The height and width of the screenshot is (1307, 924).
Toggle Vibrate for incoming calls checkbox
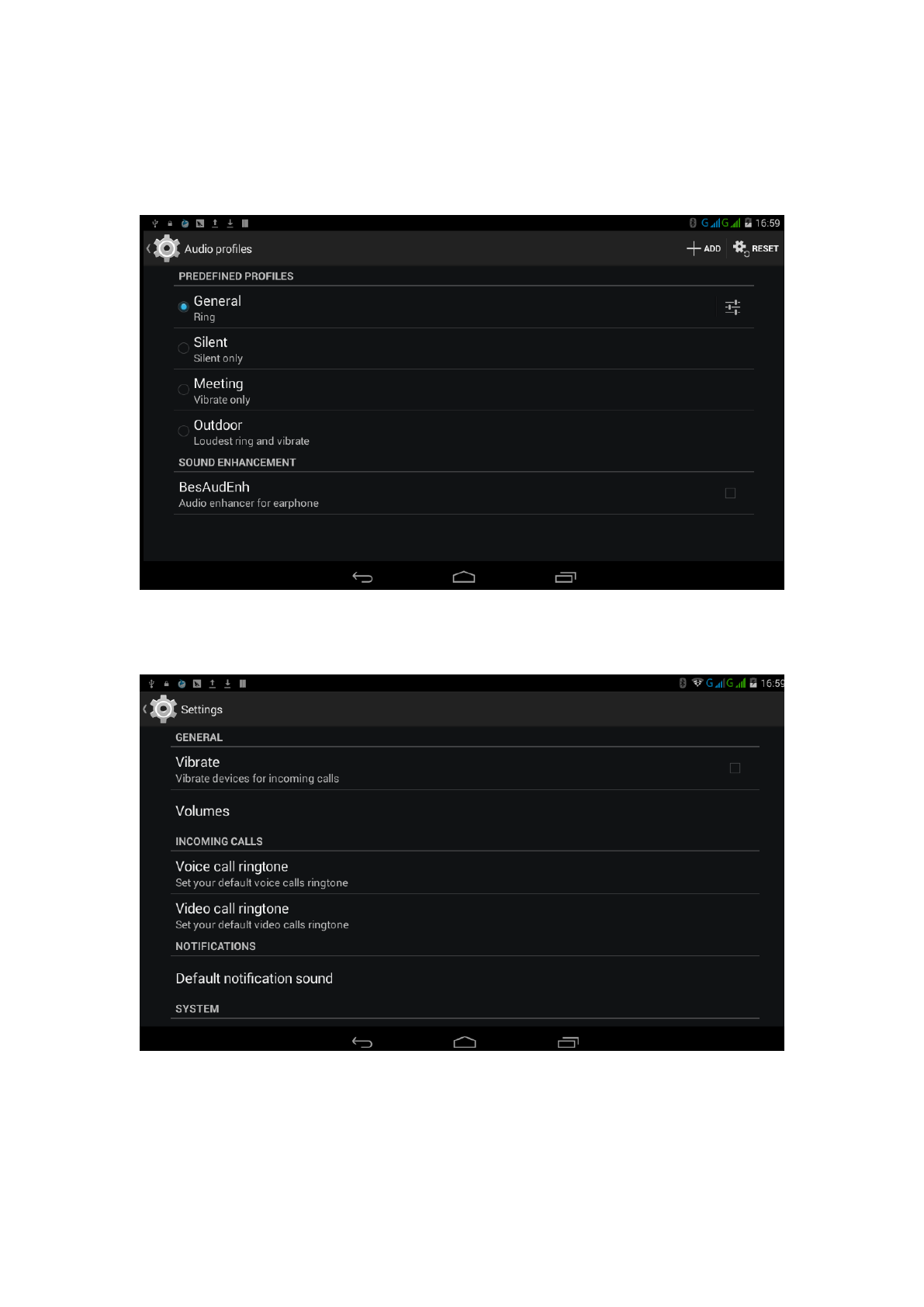[x=735, y=768]
